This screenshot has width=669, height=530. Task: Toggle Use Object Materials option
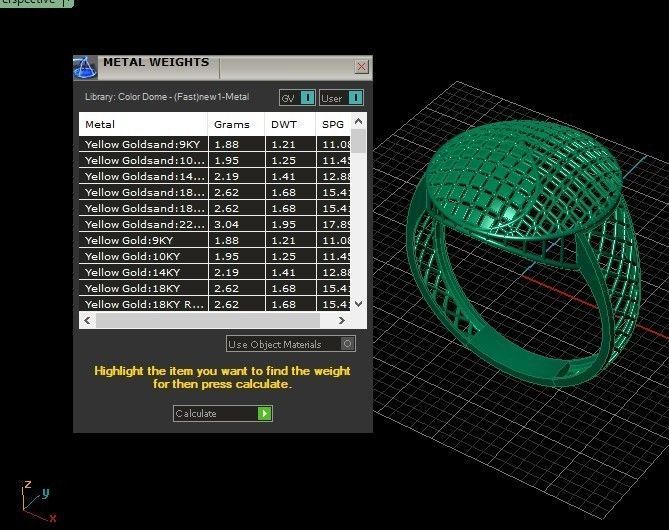coord(291,344)
